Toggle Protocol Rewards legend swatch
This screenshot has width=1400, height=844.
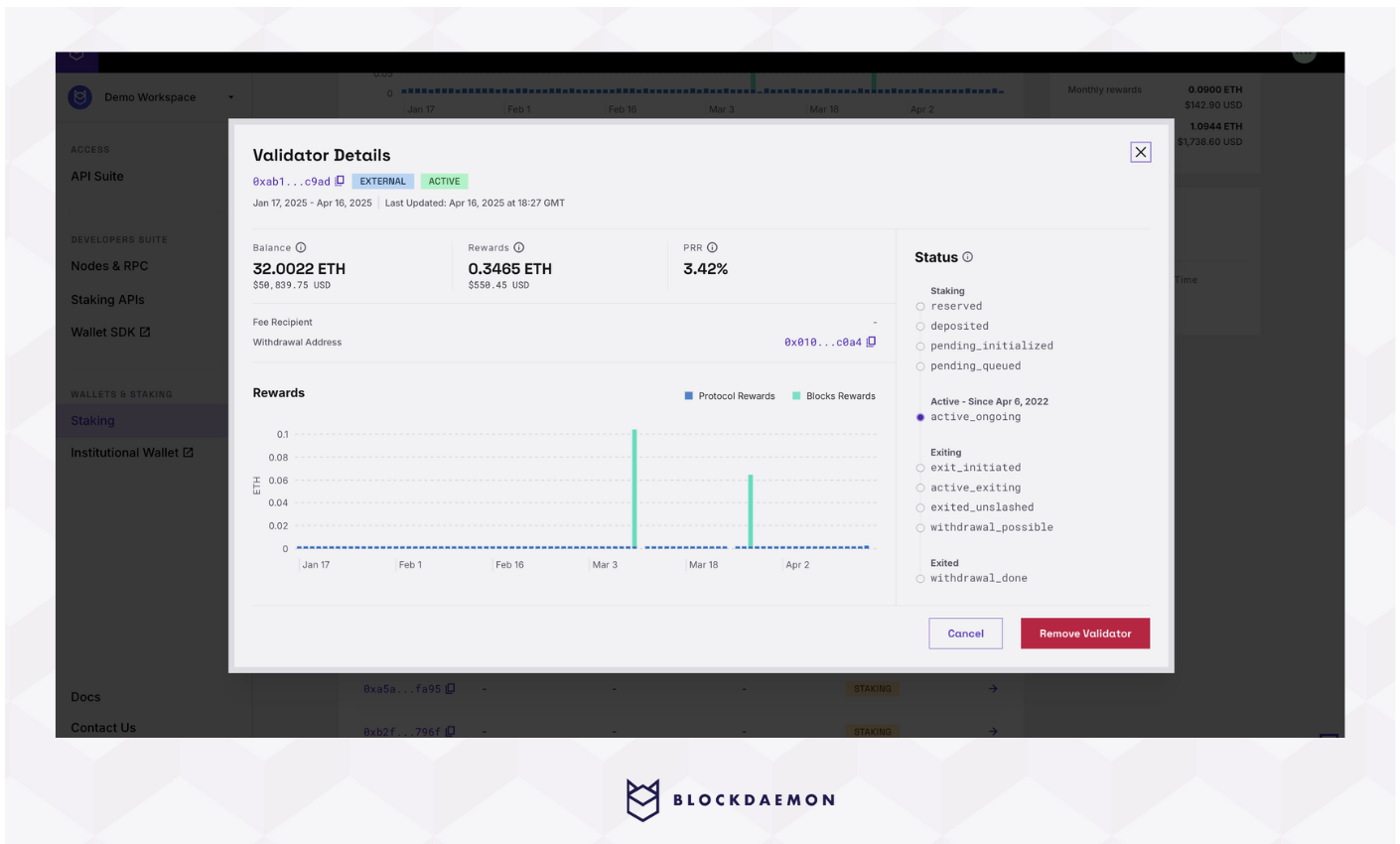point(689,396)
